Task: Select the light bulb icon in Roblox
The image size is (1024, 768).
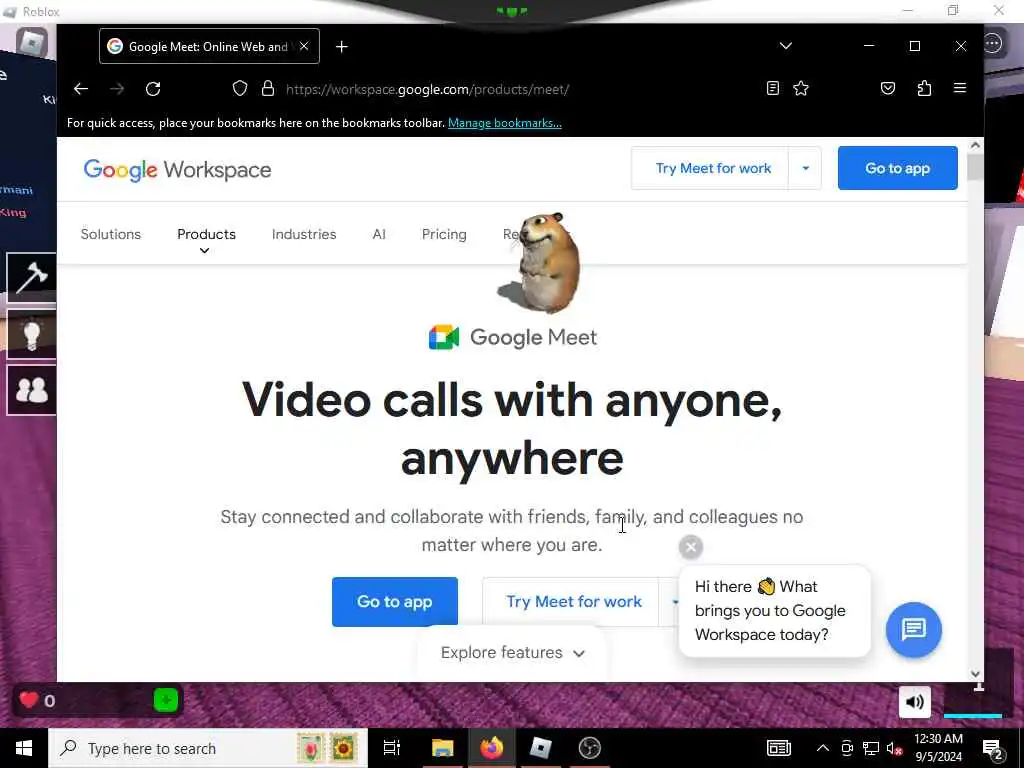Action: pos(31,334)
